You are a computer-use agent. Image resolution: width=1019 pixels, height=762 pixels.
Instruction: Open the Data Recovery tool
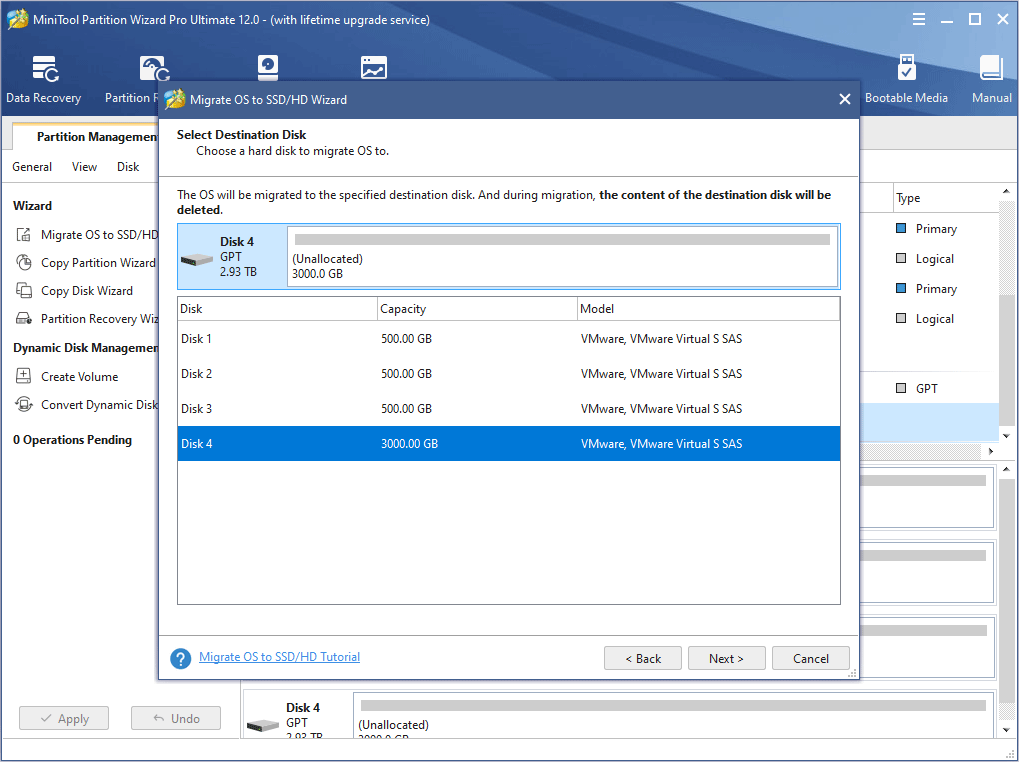pos(44,79)
